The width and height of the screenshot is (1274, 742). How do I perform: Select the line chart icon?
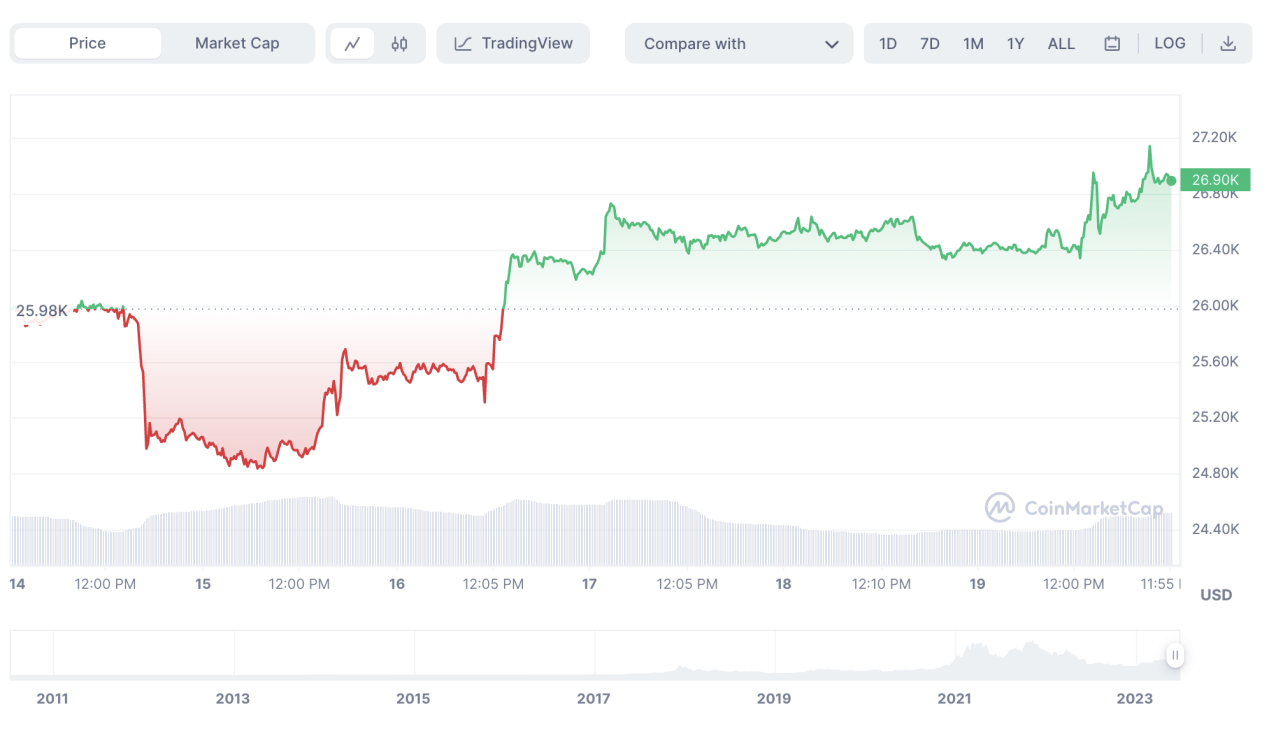click(x=352, y=44)
